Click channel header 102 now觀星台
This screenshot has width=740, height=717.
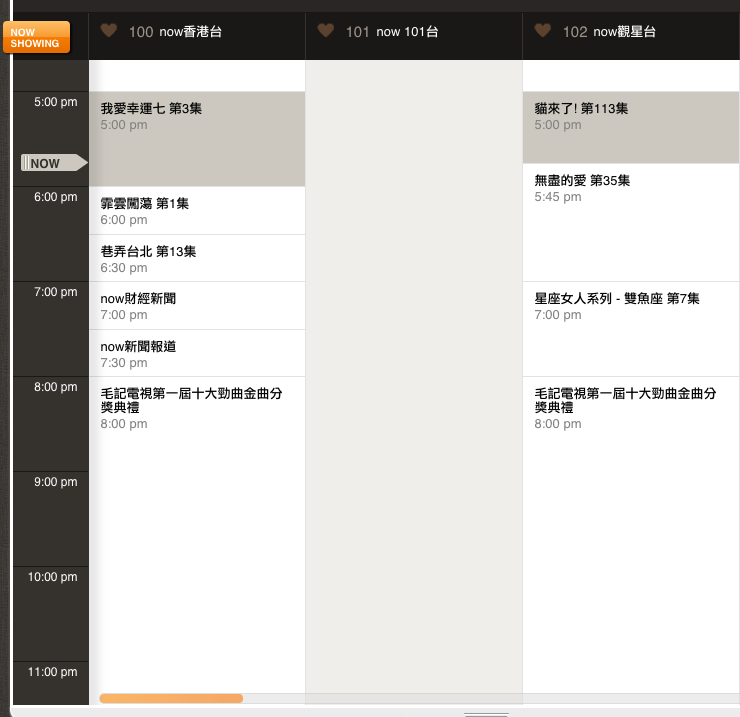click(x=624, y=32)
